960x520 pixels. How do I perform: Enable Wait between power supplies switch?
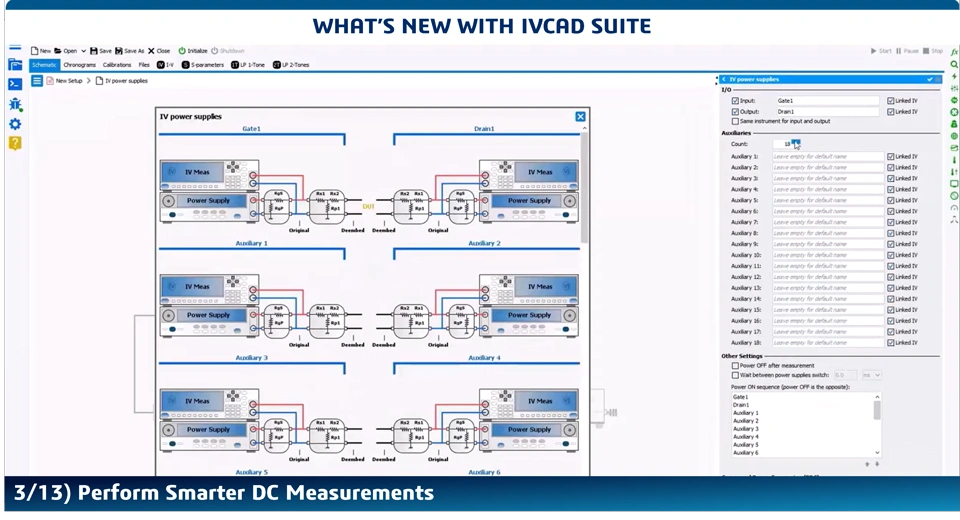(x=735, y=375)
